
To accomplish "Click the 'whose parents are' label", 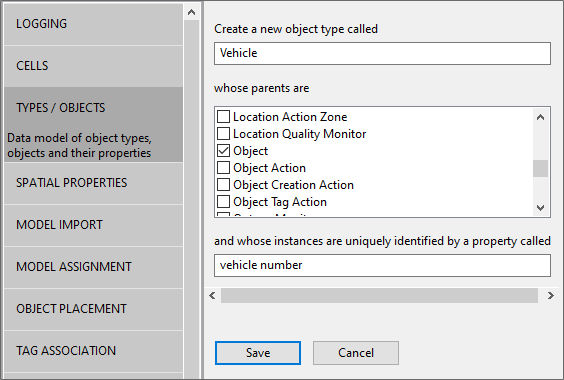I will 261,88.
